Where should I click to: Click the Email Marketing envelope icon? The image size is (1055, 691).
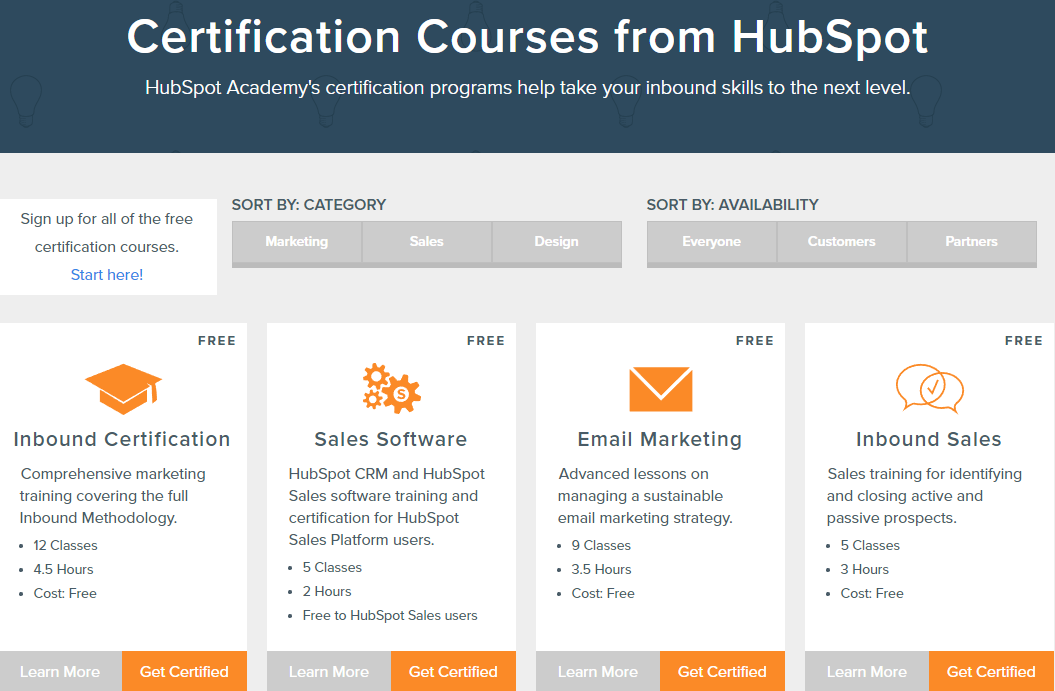[x=660, y=388]
